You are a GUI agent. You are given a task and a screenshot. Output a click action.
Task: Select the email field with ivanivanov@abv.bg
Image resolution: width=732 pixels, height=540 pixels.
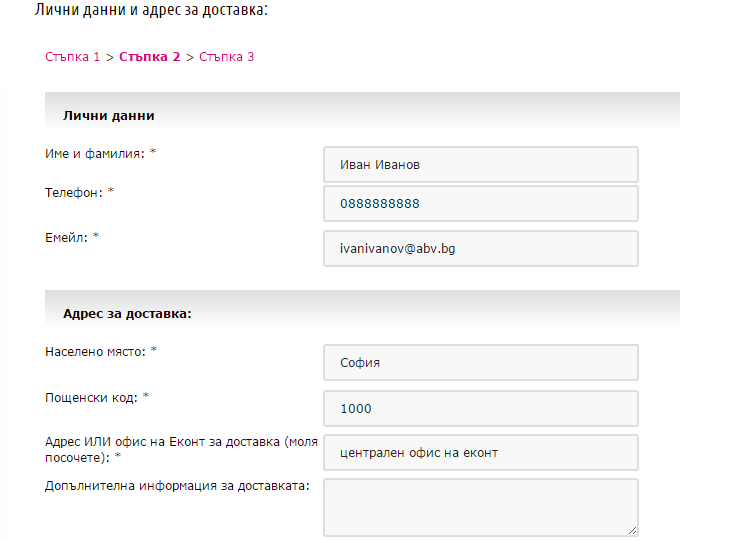coord(481,248)
